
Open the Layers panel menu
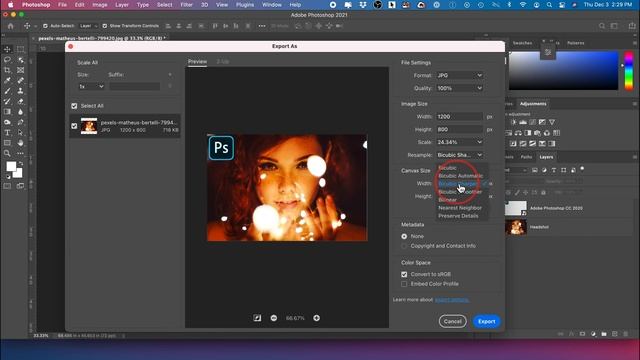635,157
